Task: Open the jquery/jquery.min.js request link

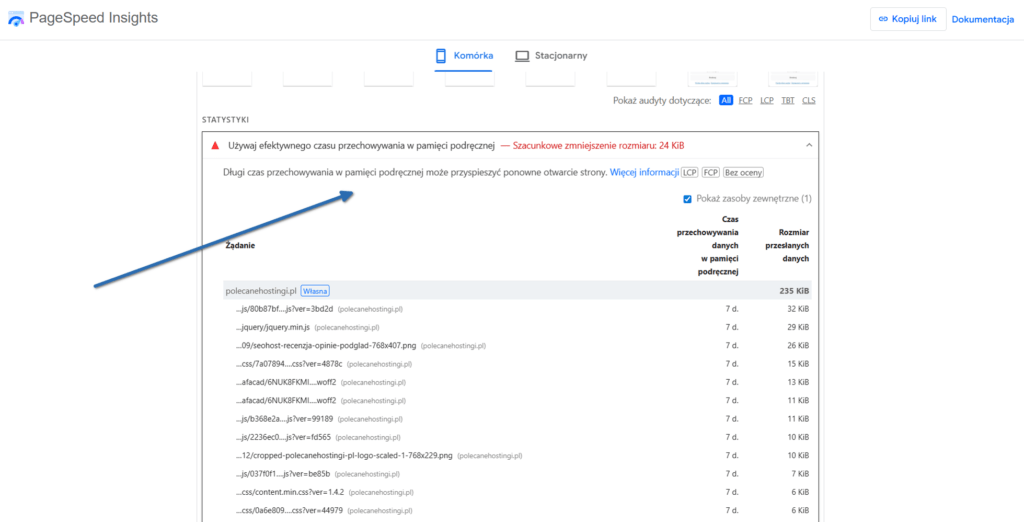Action: pyautogui.click(x=272, y=327)
